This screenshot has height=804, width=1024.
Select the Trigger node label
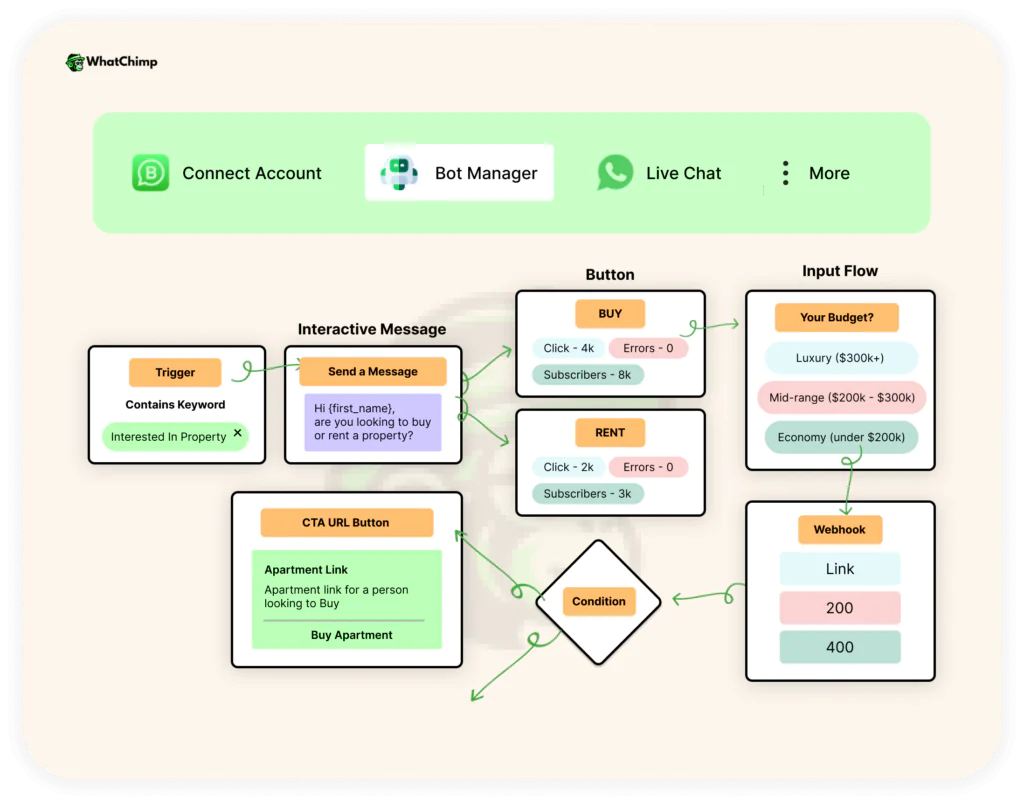(x=175, y=372)
